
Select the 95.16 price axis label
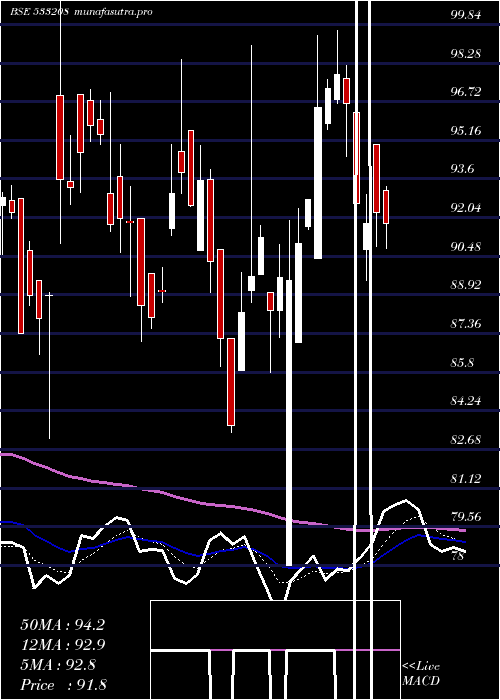point(466,131)
